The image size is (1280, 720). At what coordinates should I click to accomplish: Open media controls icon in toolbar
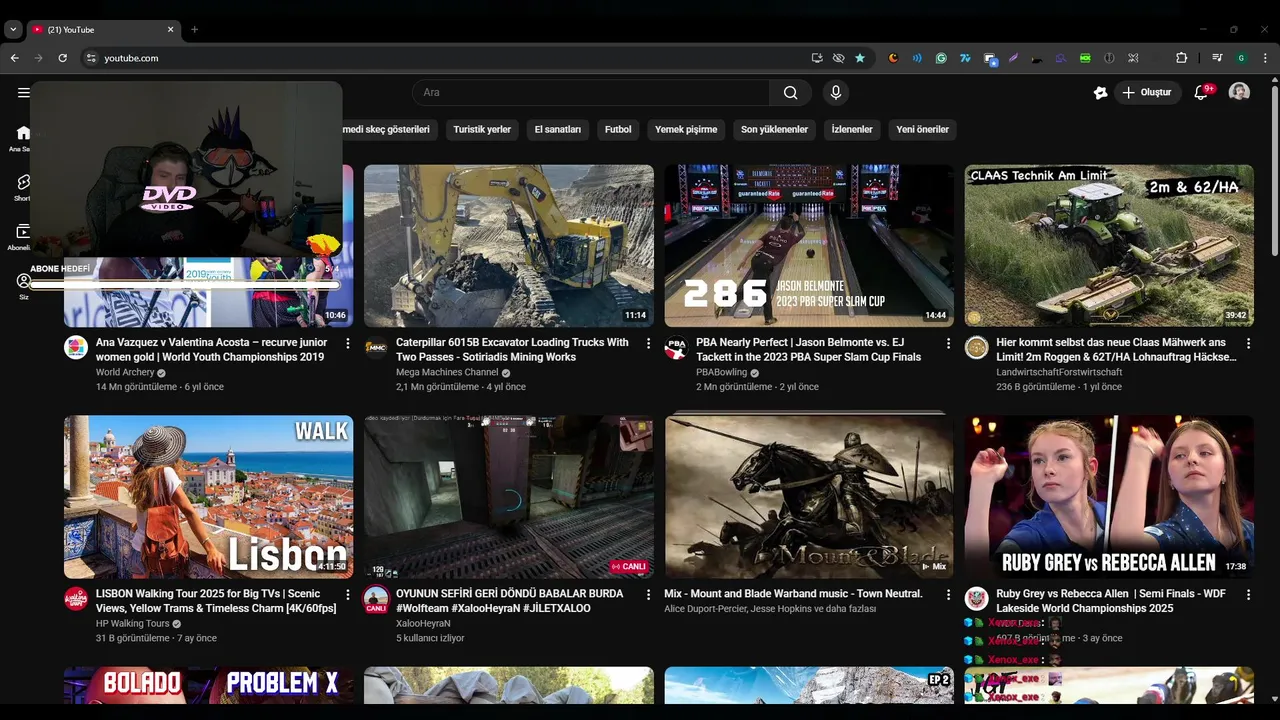[x=1217, y=58]
